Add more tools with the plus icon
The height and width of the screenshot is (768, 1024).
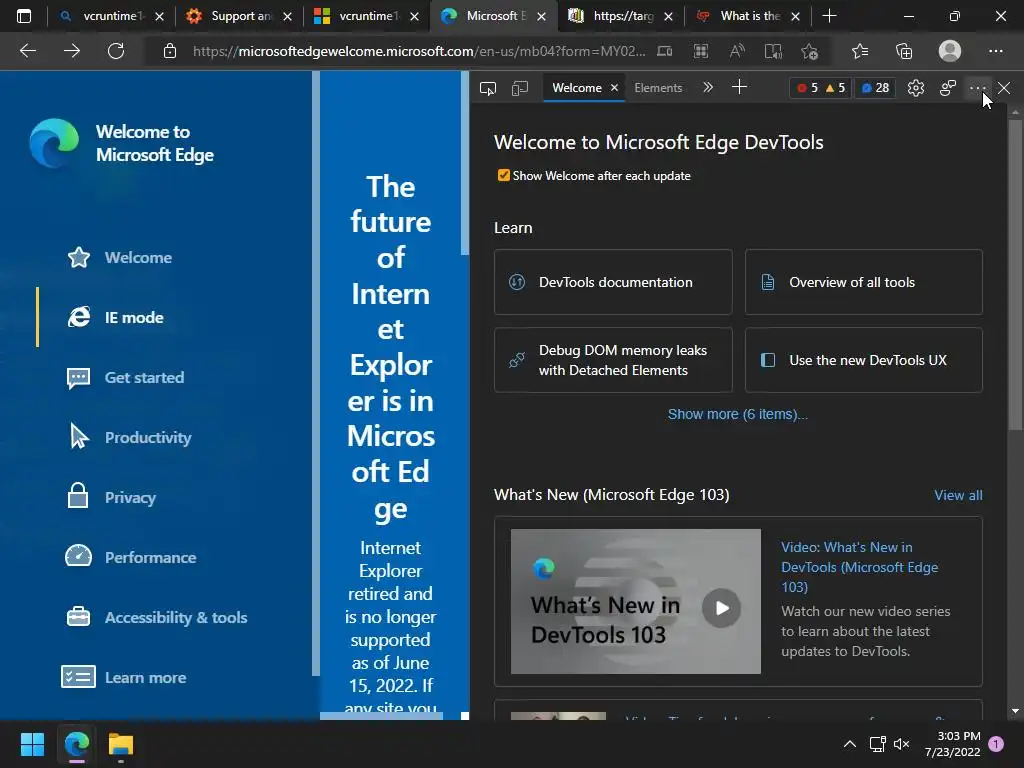[x=739, y=88]
